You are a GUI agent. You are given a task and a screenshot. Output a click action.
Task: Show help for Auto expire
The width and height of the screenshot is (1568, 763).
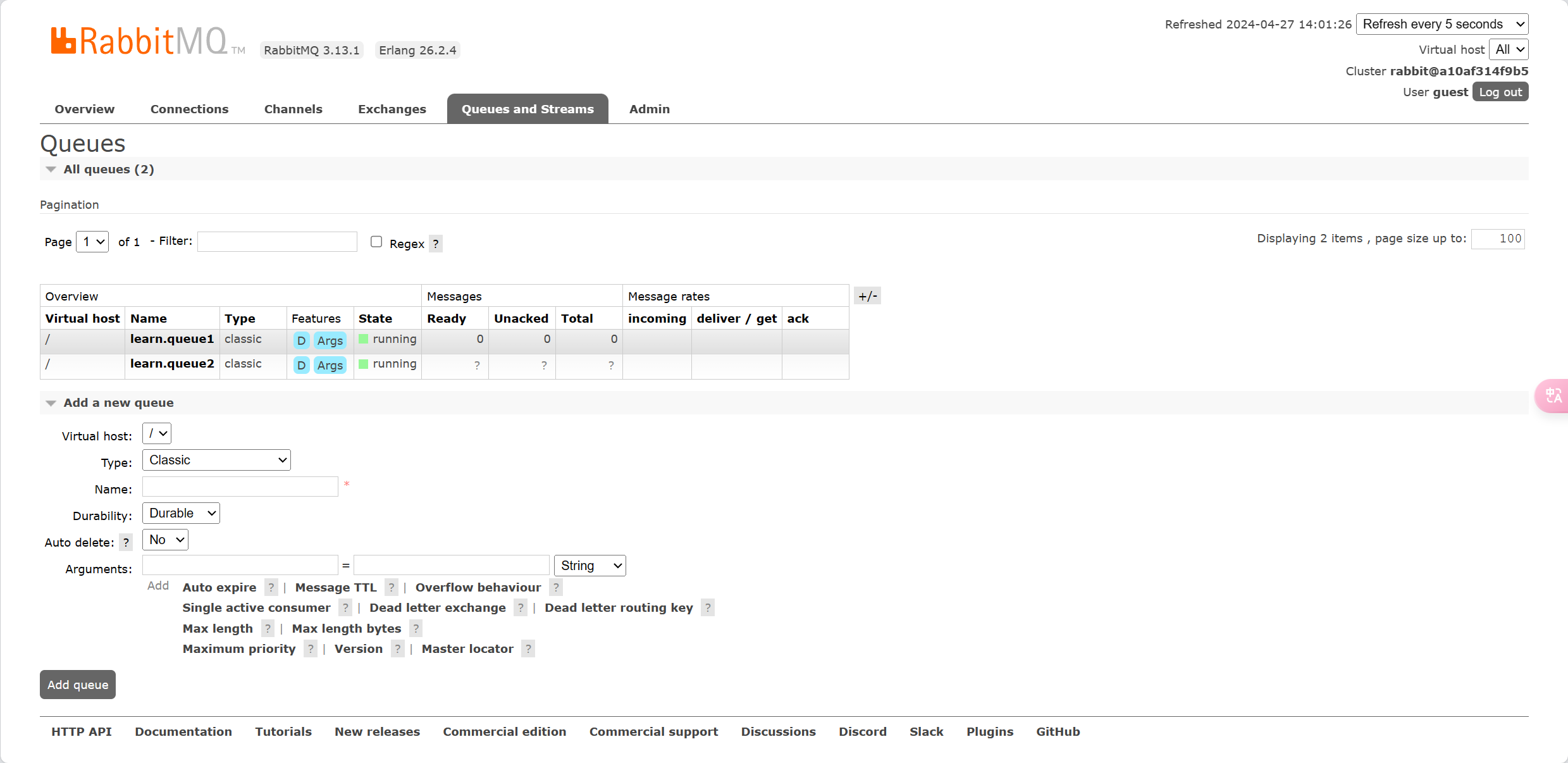tap(271, 587)
